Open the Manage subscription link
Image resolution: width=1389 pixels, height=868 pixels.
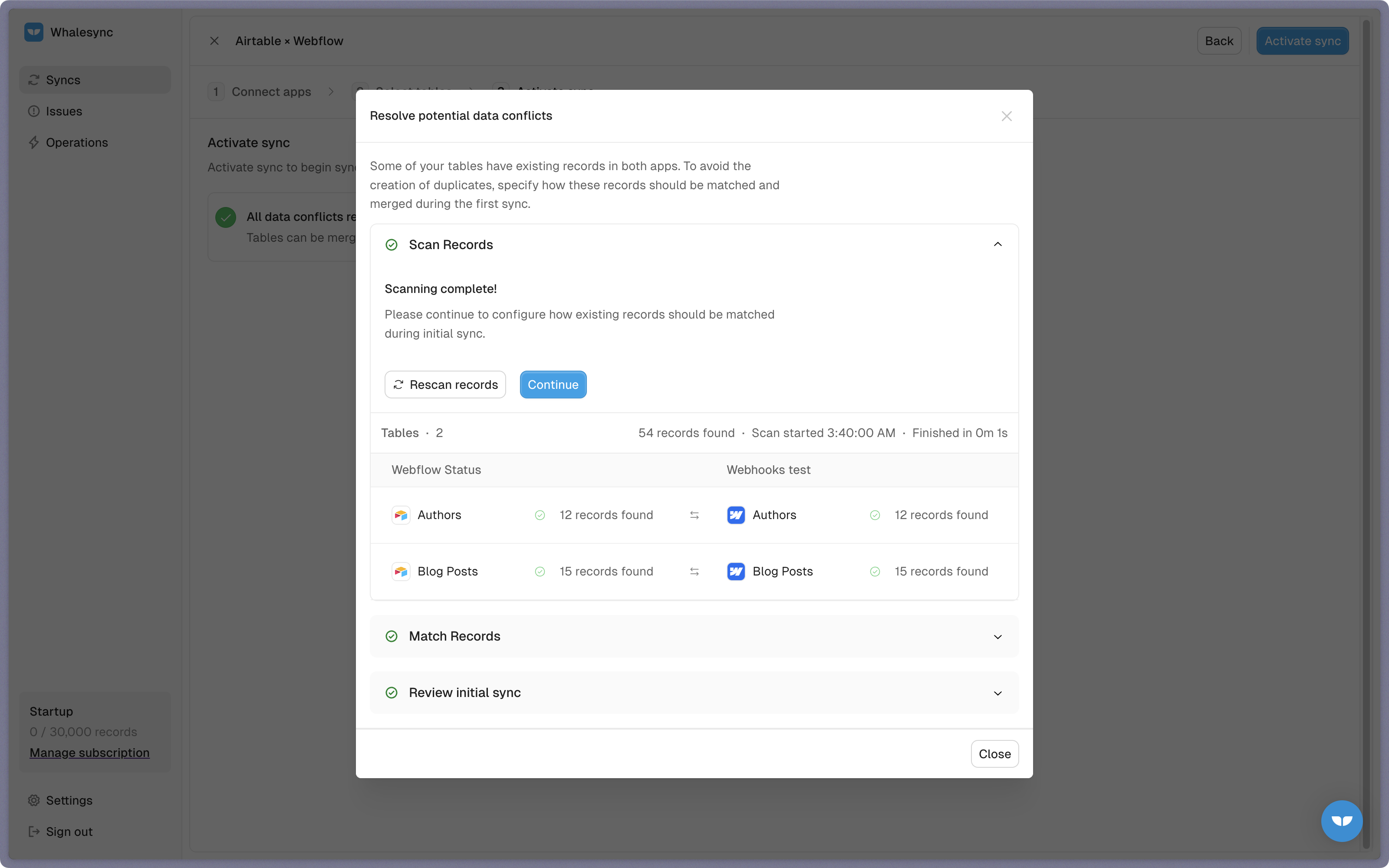pyautogui.click(x=89, y=753)
